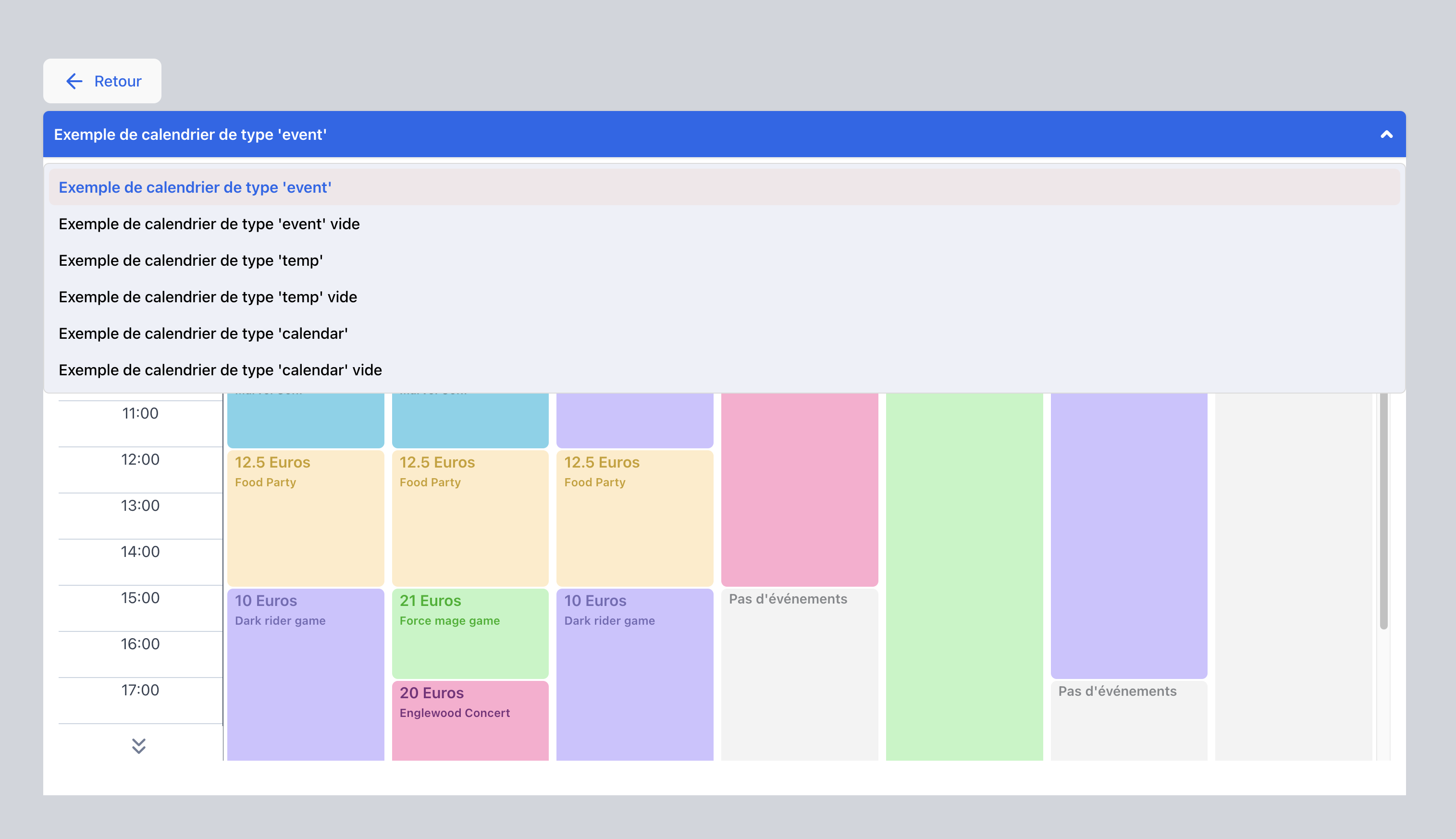Click the first column's Dark rider game event

click(305, 674)
